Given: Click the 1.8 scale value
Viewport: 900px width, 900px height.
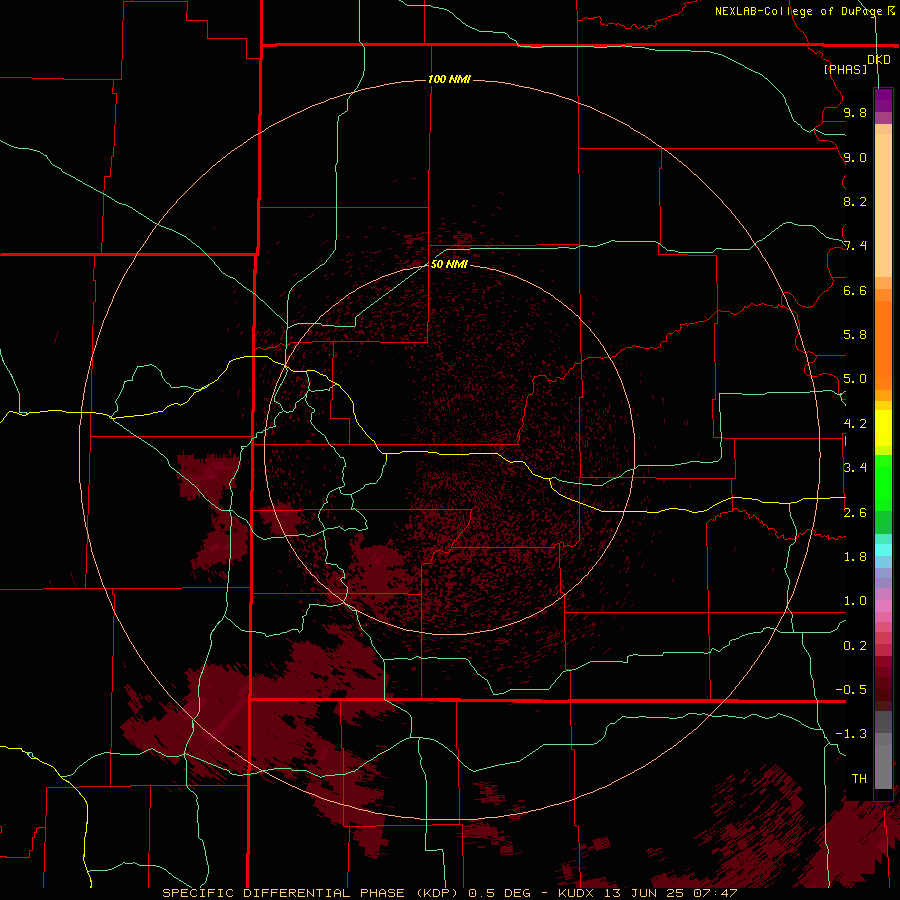Looking at the screenshot, I should (x=855, y=557).
